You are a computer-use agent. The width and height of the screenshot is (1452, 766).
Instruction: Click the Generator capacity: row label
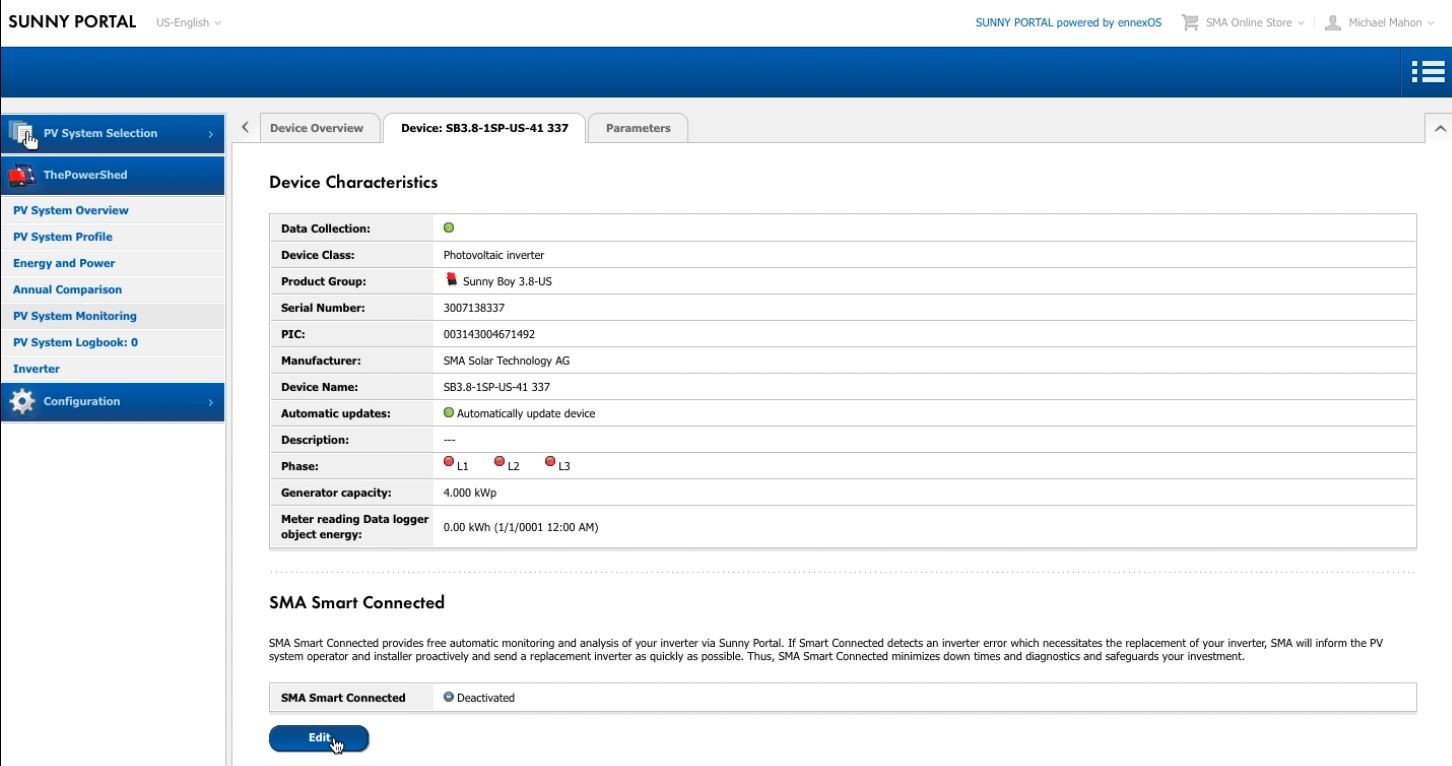336,493
